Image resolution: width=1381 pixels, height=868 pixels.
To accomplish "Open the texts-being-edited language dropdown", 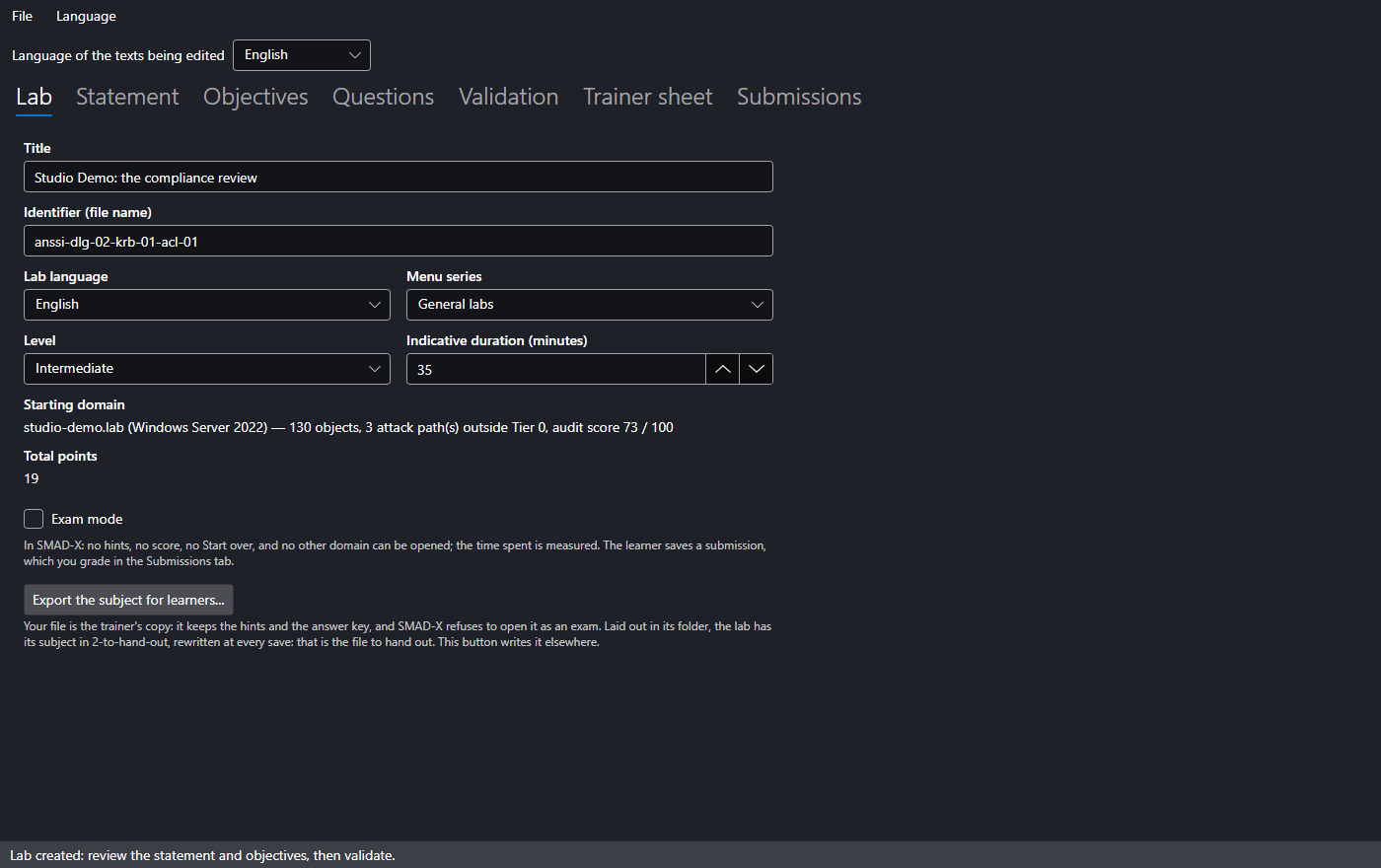I will point(302,55).
